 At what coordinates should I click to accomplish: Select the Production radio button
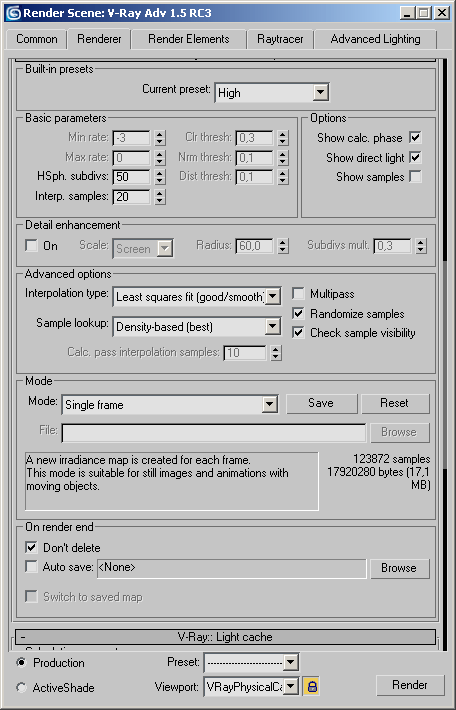(x=21, y=662)
